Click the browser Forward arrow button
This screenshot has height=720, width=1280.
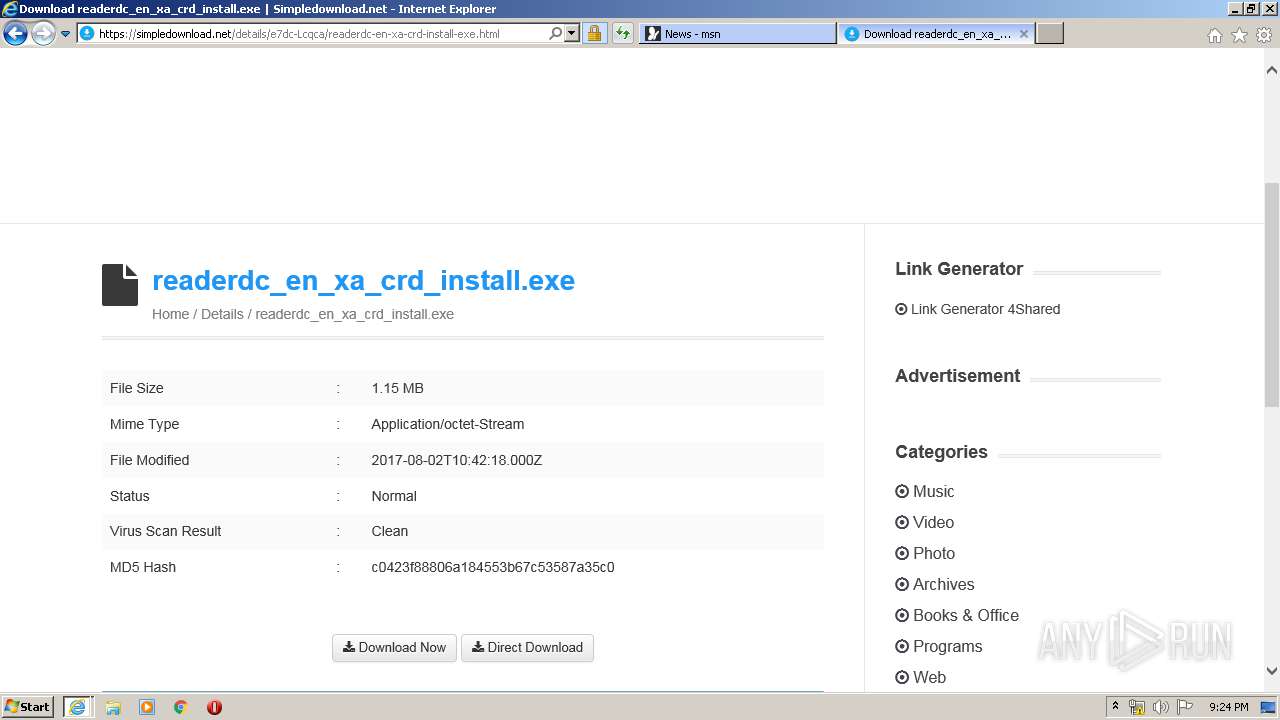[x=43, y=34]
